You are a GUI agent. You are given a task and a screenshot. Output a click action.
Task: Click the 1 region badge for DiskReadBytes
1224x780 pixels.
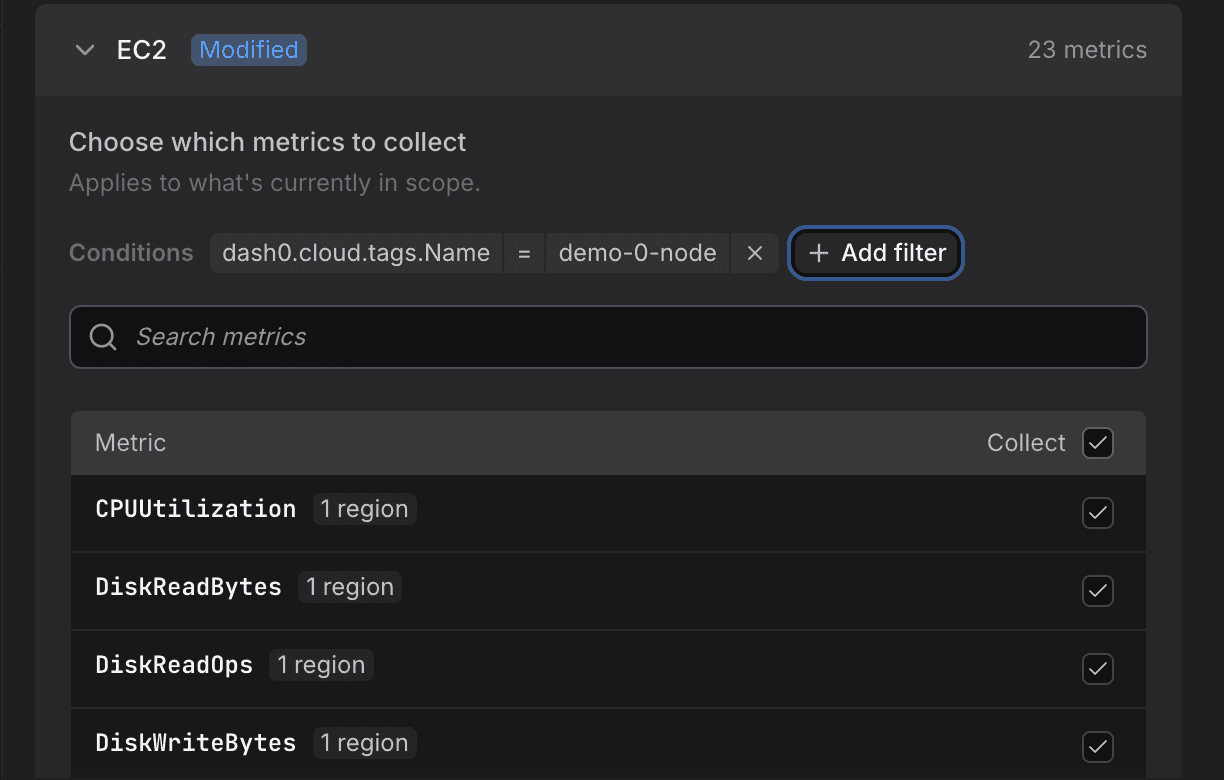point(350,587)
